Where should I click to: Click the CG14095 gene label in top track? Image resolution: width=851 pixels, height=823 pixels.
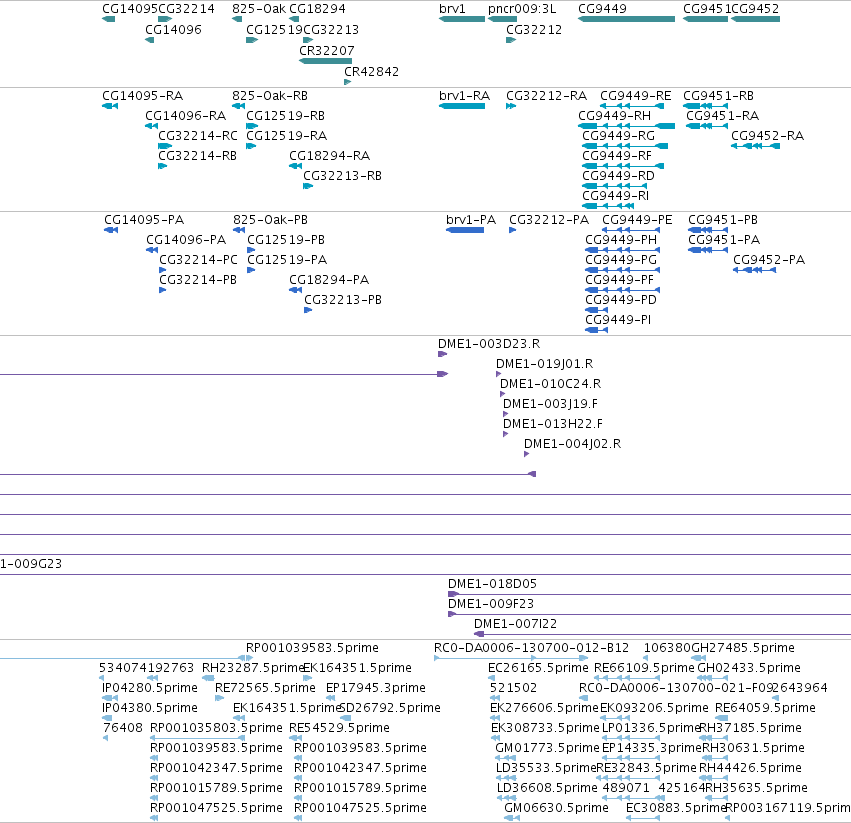[130, 9]
